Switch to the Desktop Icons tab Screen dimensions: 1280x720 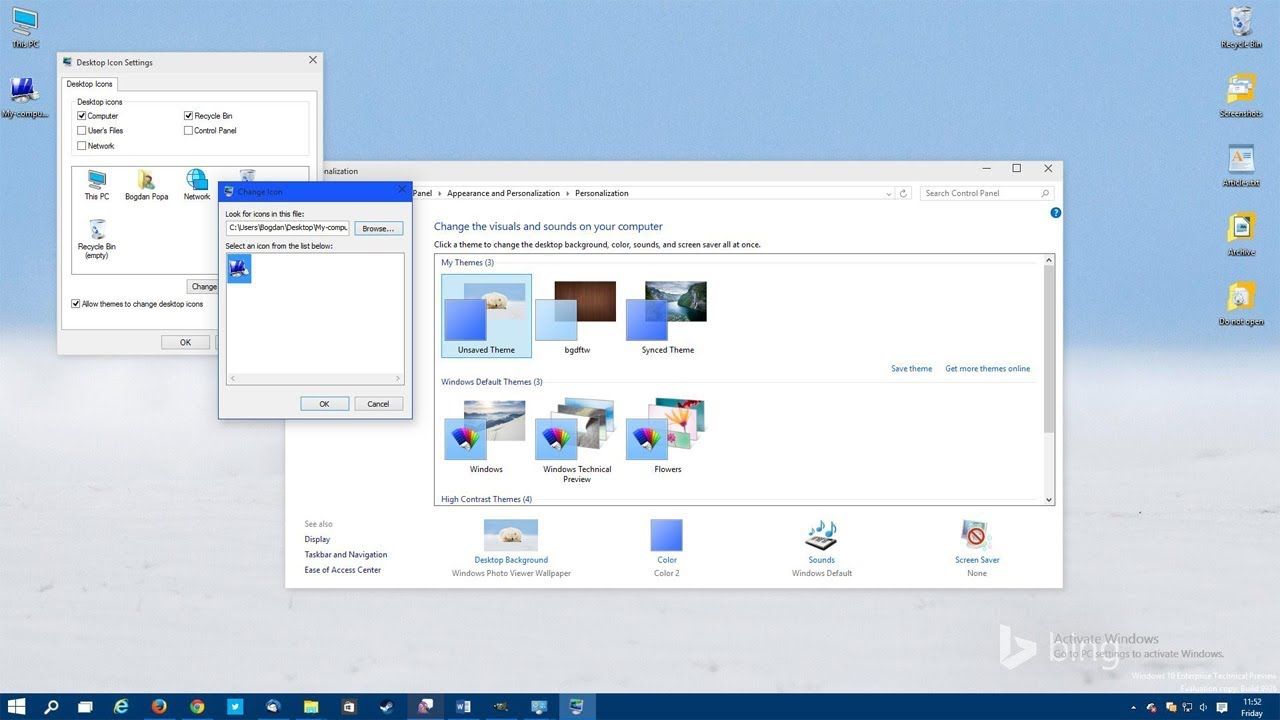click(x=89, y=84)
